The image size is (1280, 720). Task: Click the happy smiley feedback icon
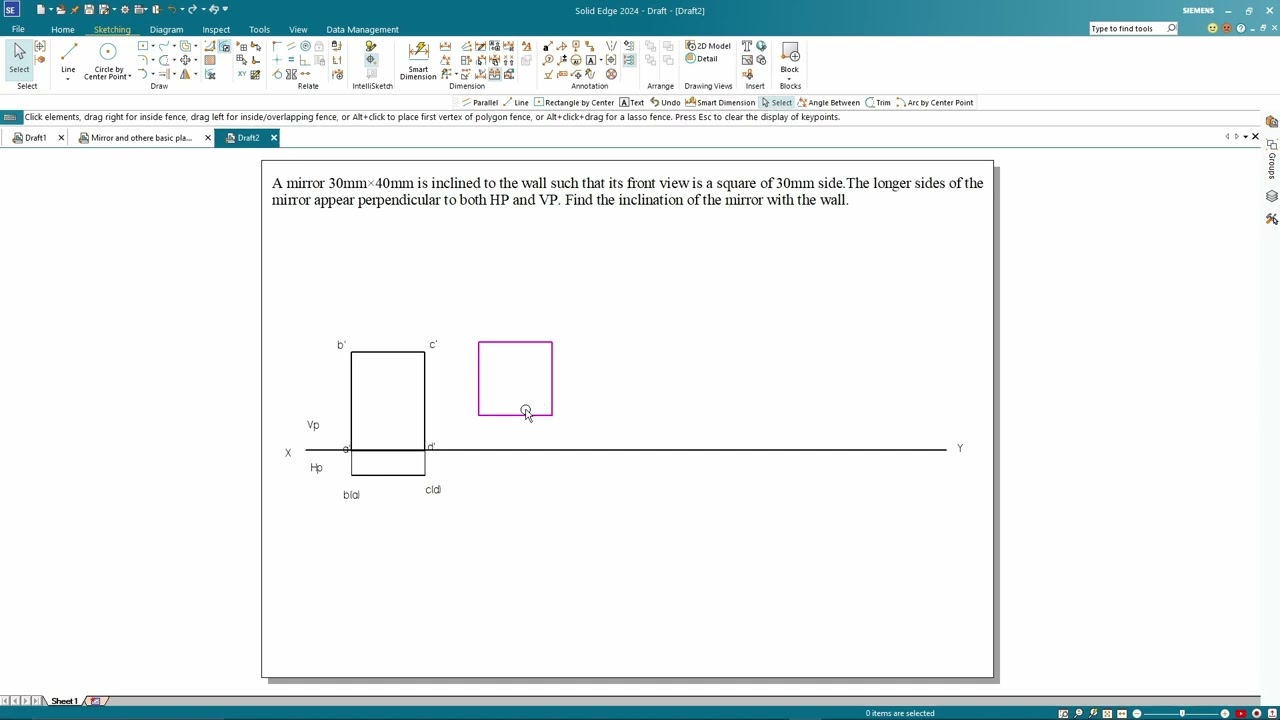coord(1213,28)
